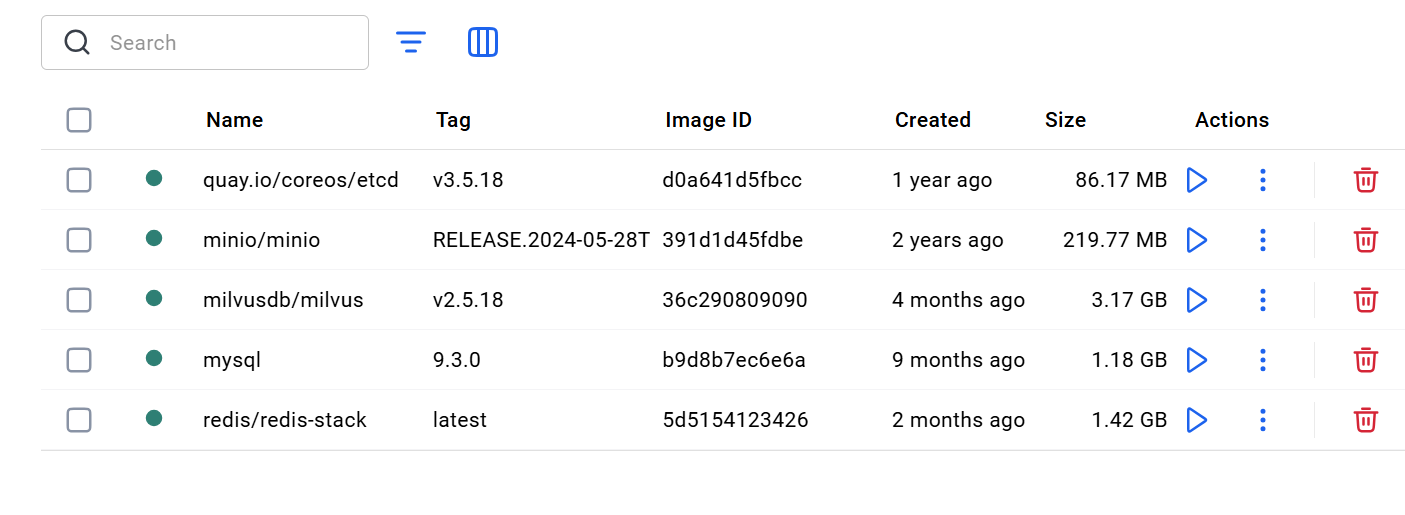Screen dimensions: 1405x515
Task: Click status dot of redis/redis-stack row
Action: (x=154, y=418)
